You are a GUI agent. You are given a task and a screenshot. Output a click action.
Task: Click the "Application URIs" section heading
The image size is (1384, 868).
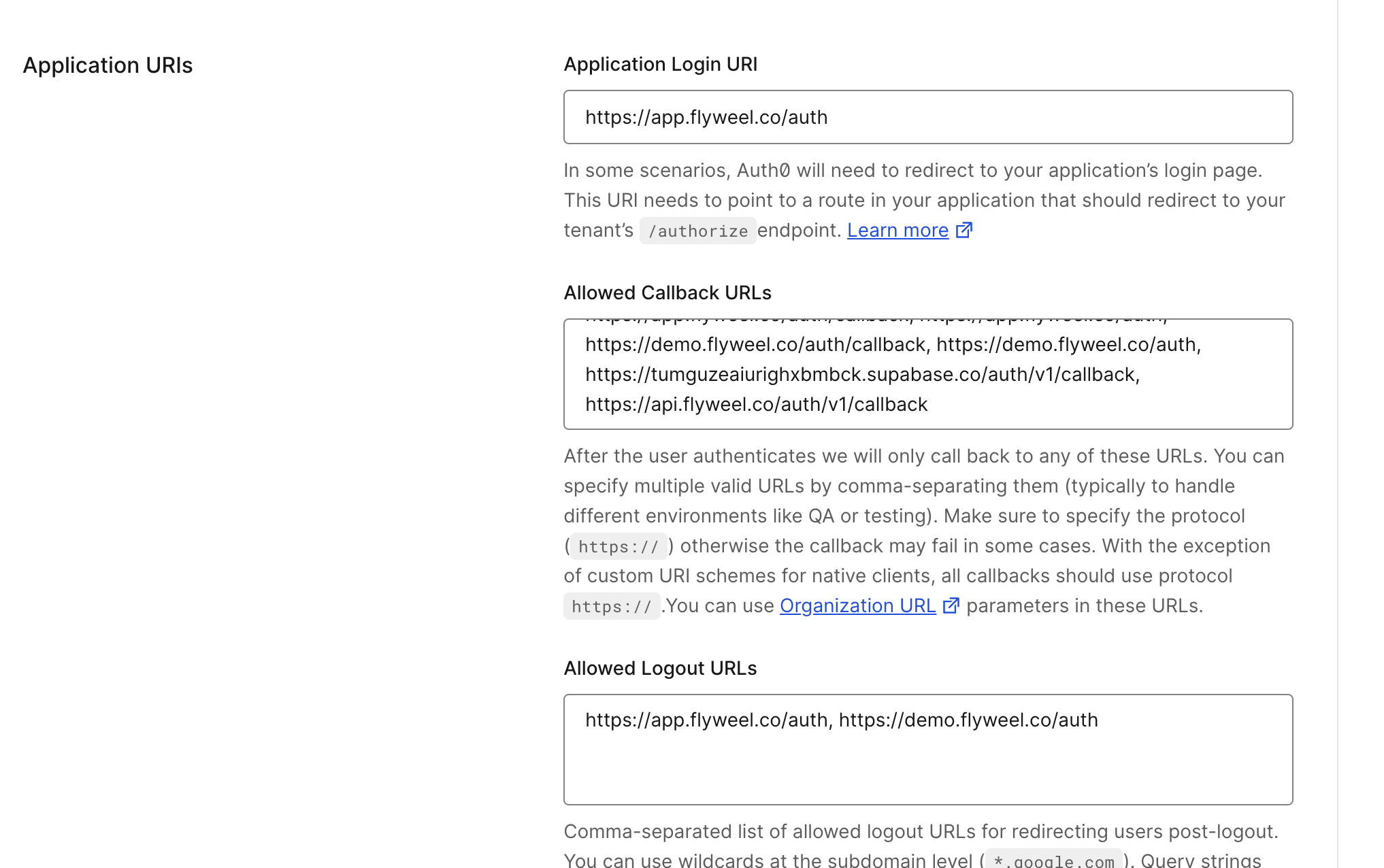point(108,65)
